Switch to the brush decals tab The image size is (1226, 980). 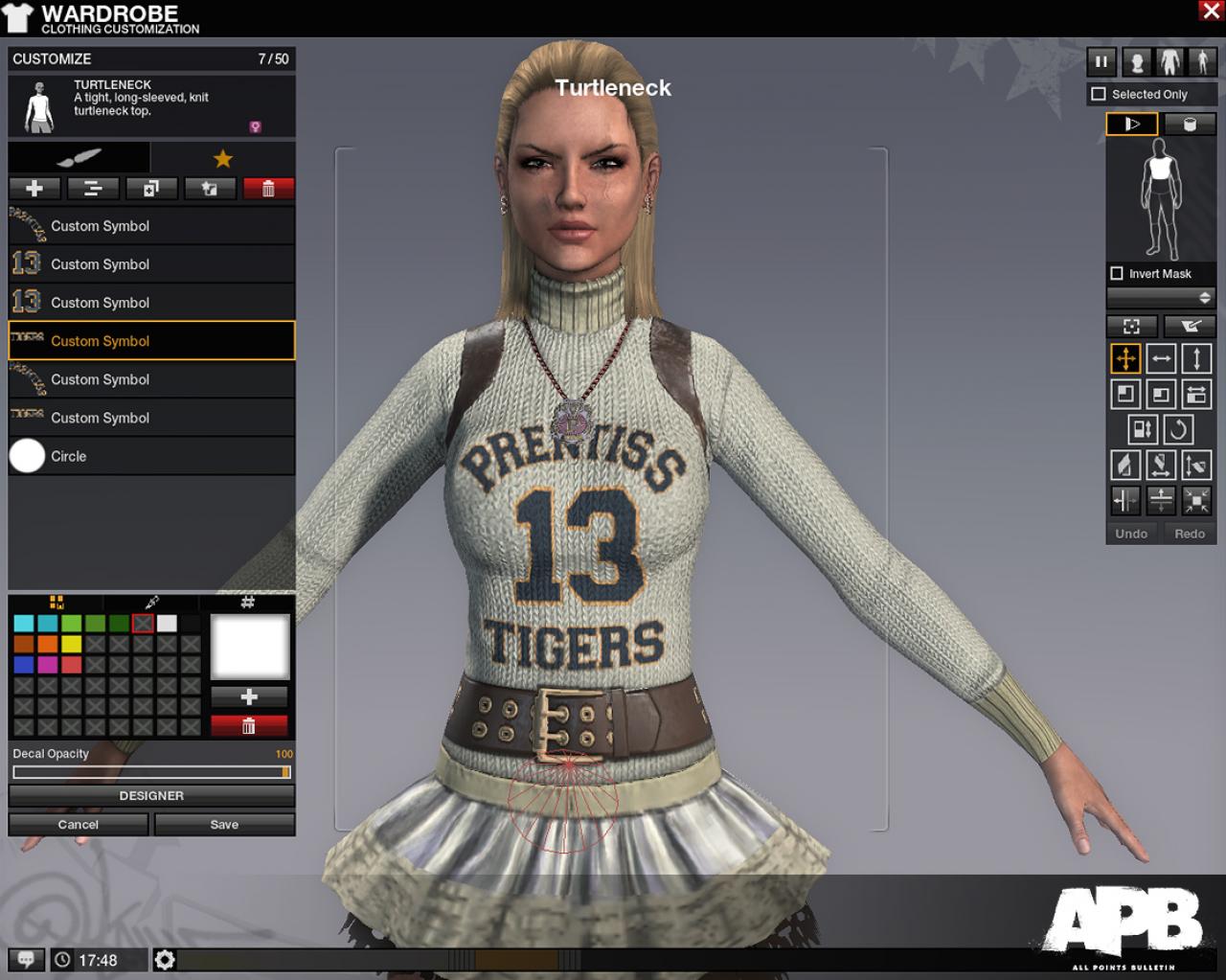tap(79, 158)
